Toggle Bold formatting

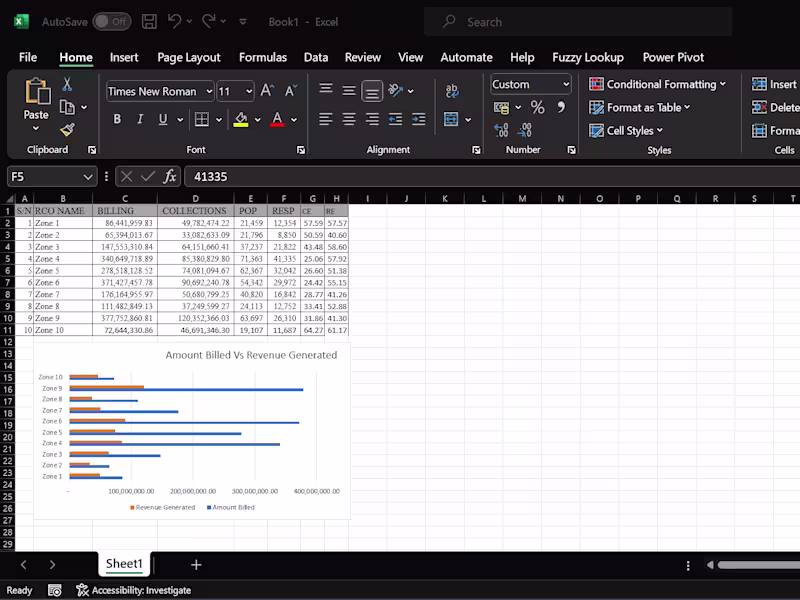pos(117,119)
